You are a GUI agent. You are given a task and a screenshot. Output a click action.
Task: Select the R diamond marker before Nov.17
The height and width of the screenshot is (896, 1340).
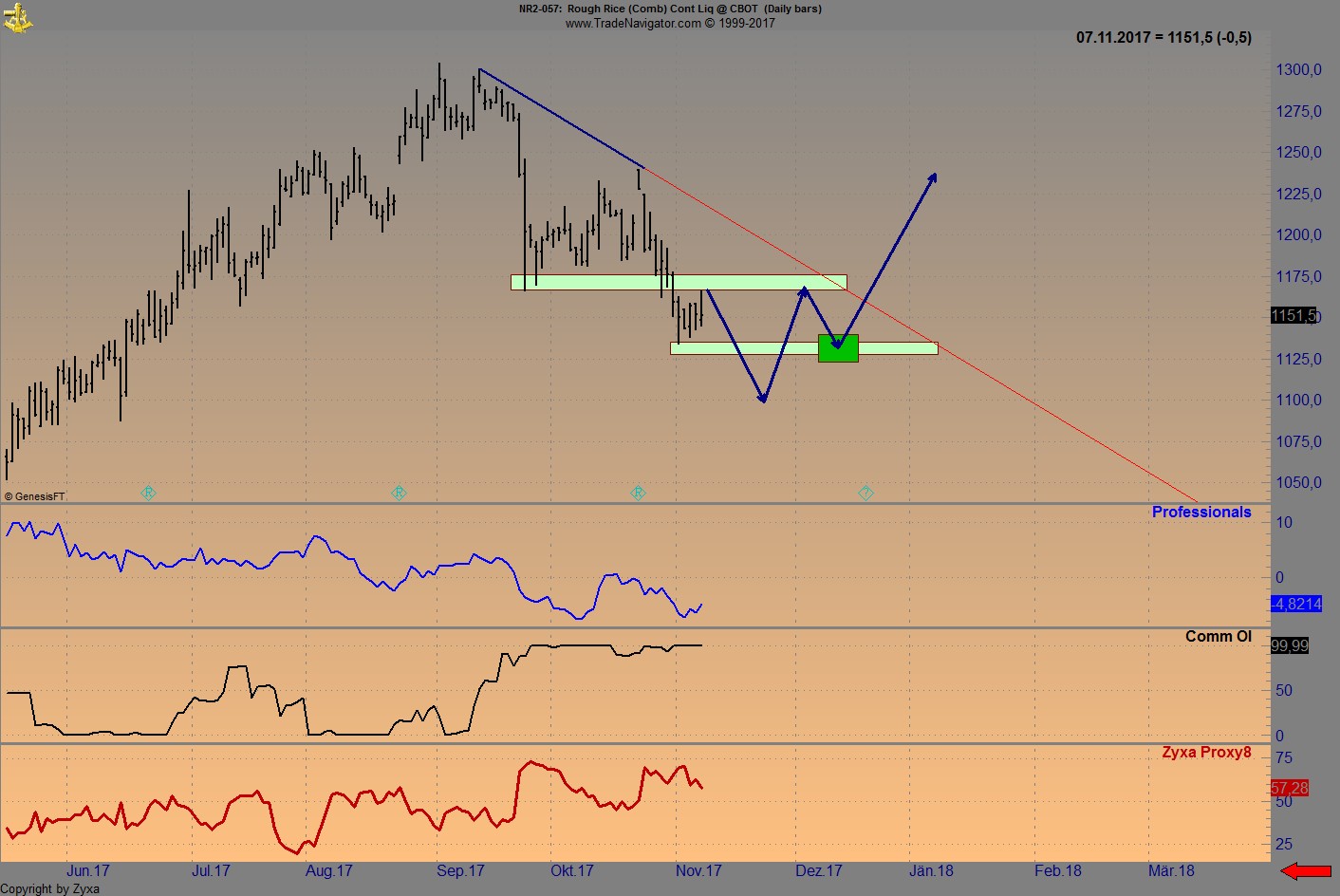click(x=638, y=493)
